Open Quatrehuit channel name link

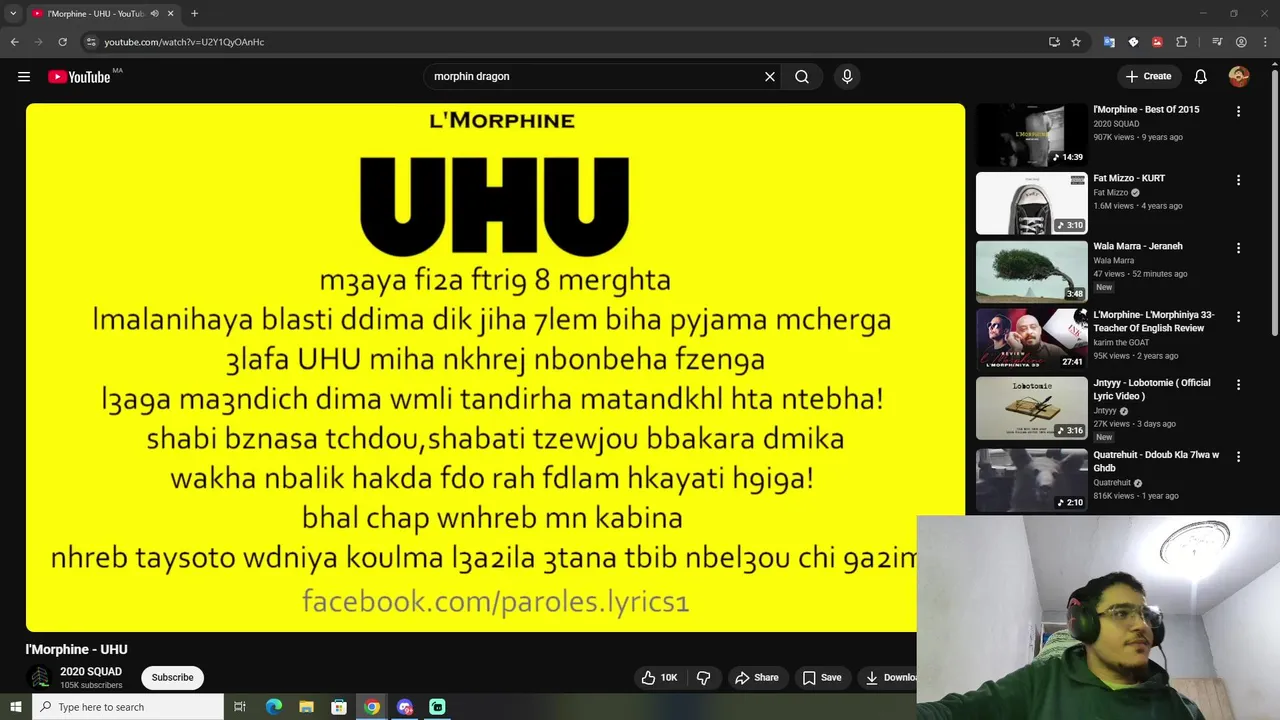[1112, 482]
